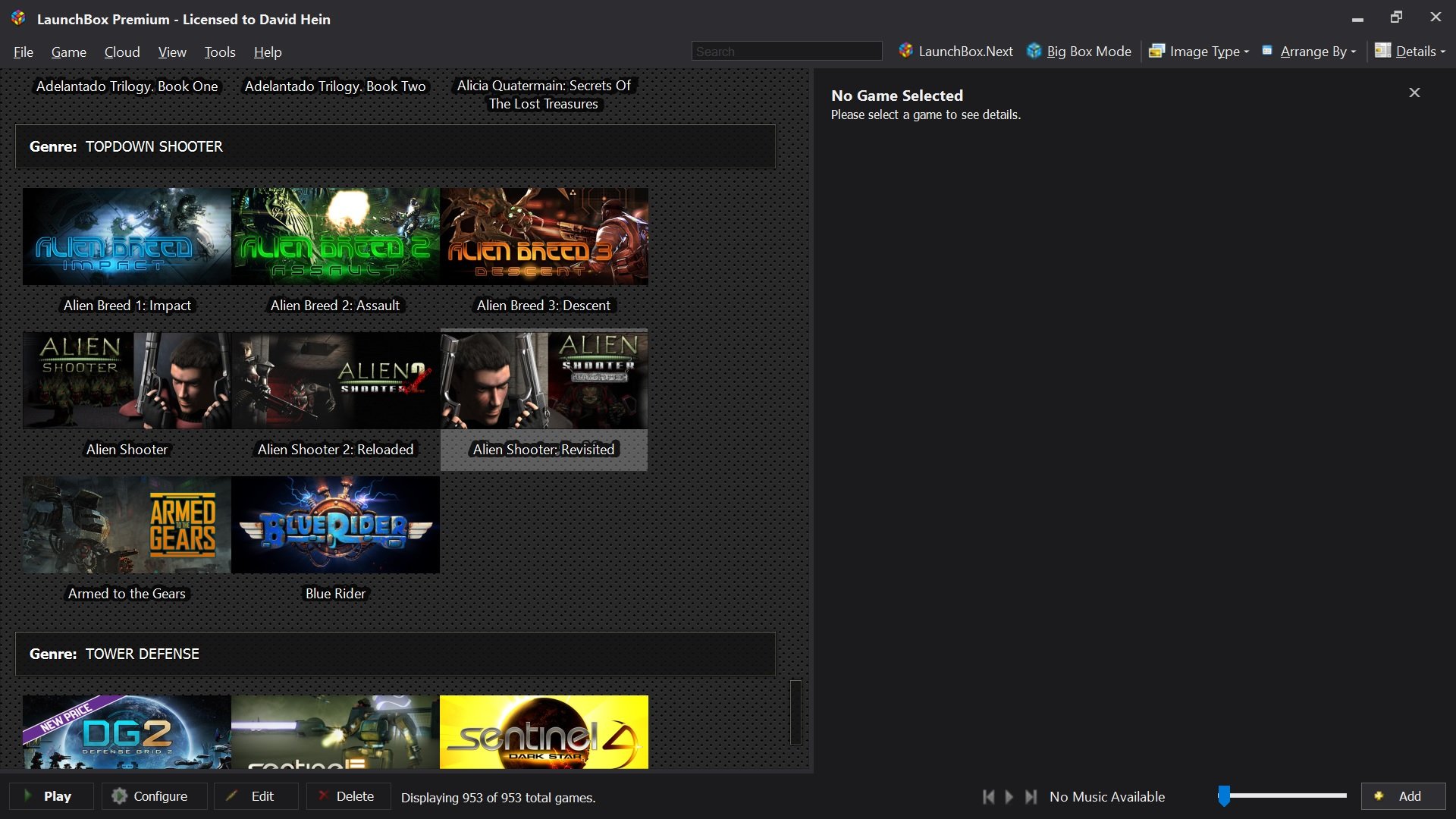Open the Tools menu
This screenshot has width=1456, height=819.
coord(220,52)
